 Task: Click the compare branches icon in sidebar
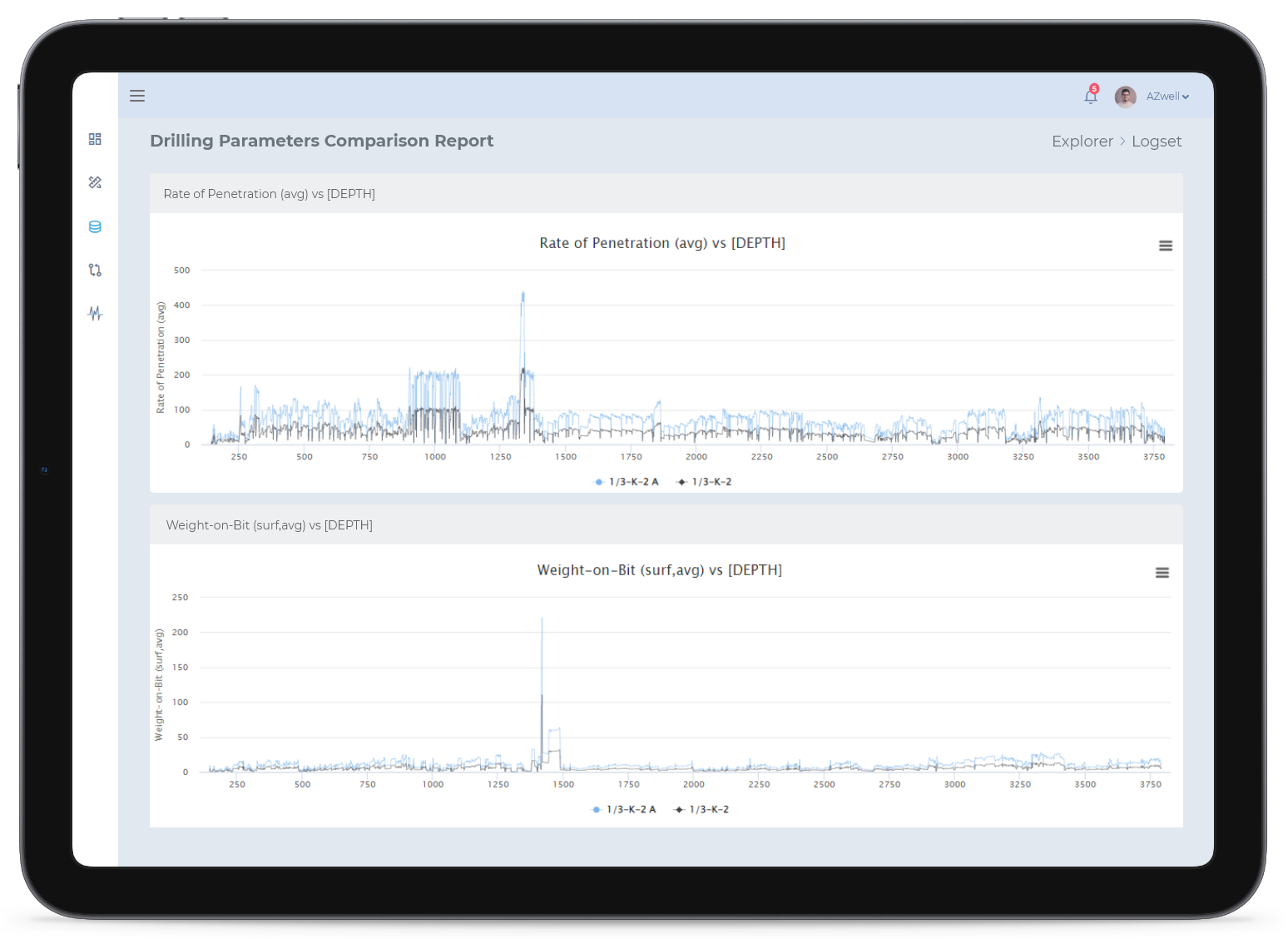tap(95, 270)
